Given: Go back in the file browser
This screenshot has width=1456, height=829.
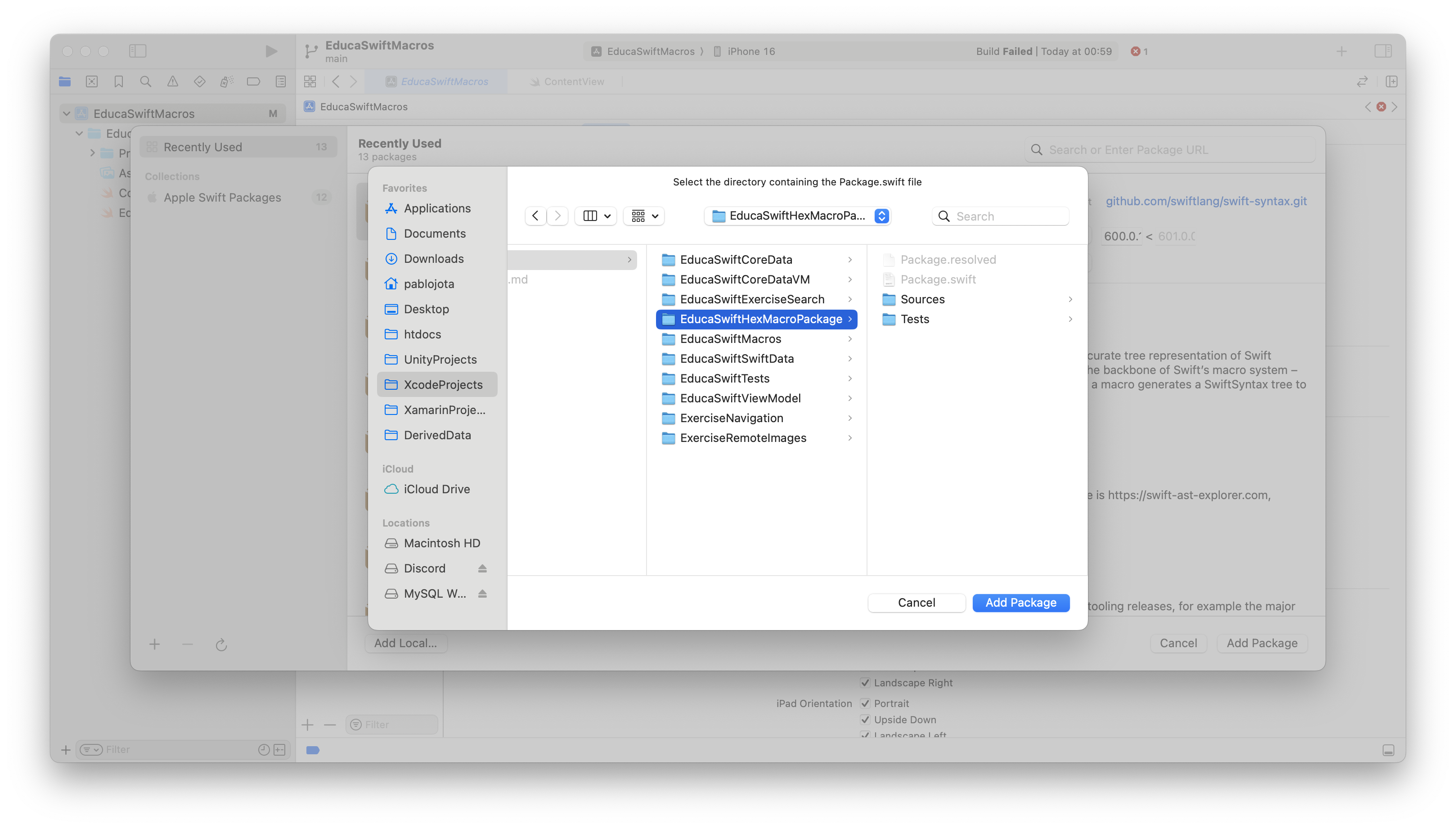Looking at the screenshot, I should click(x=535, y=216).
